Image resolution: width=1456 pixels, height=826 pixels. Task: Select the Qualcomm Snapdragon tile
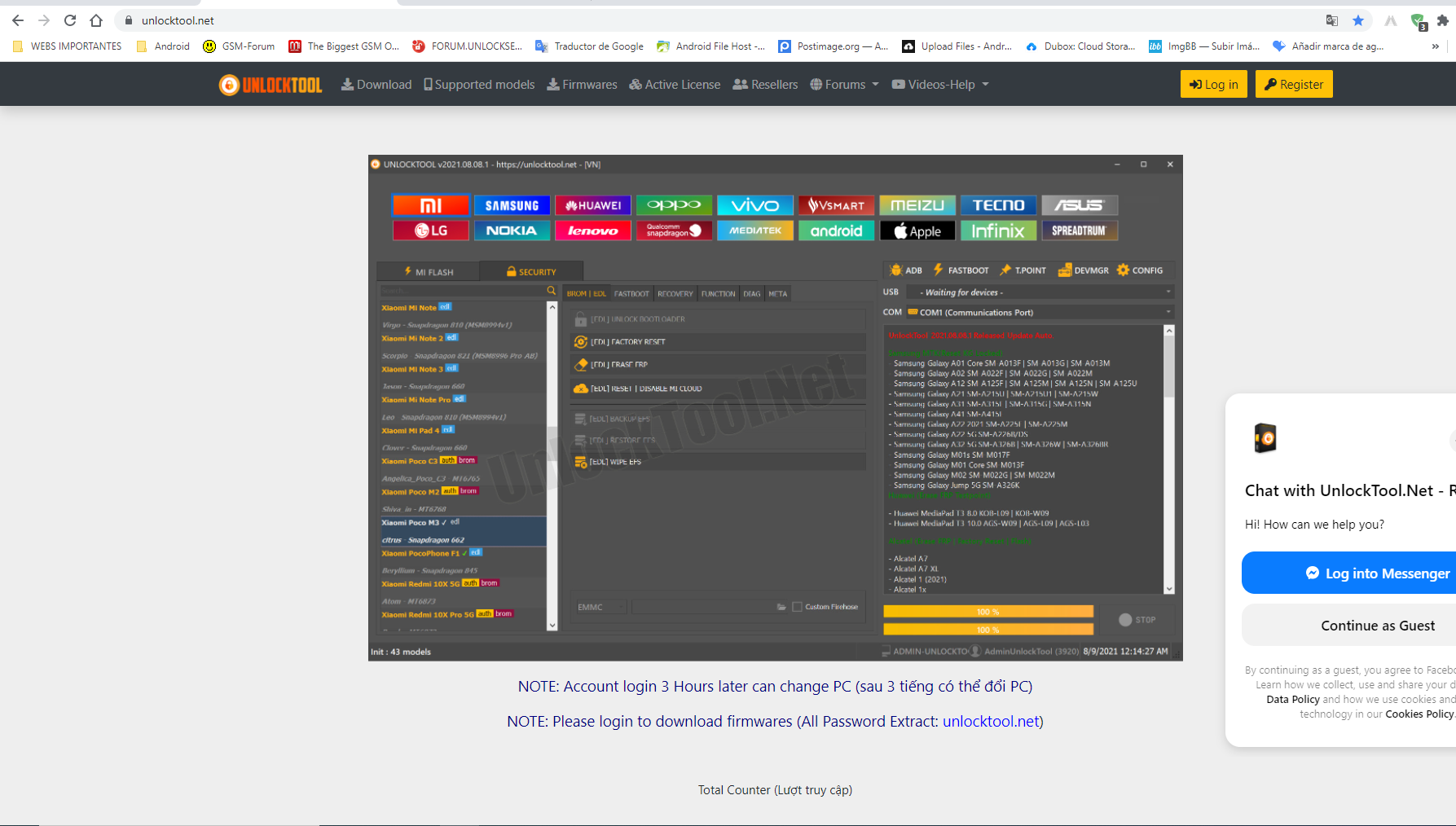tap(674, 231)
